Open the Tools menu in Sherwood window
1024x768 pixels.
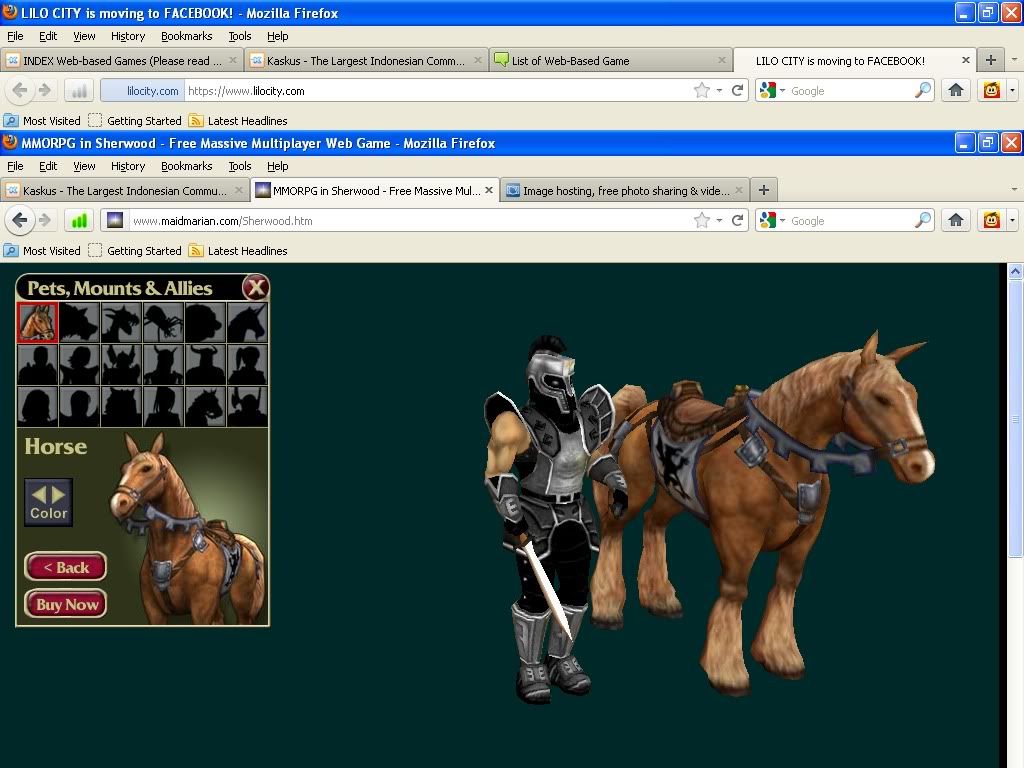240,166
